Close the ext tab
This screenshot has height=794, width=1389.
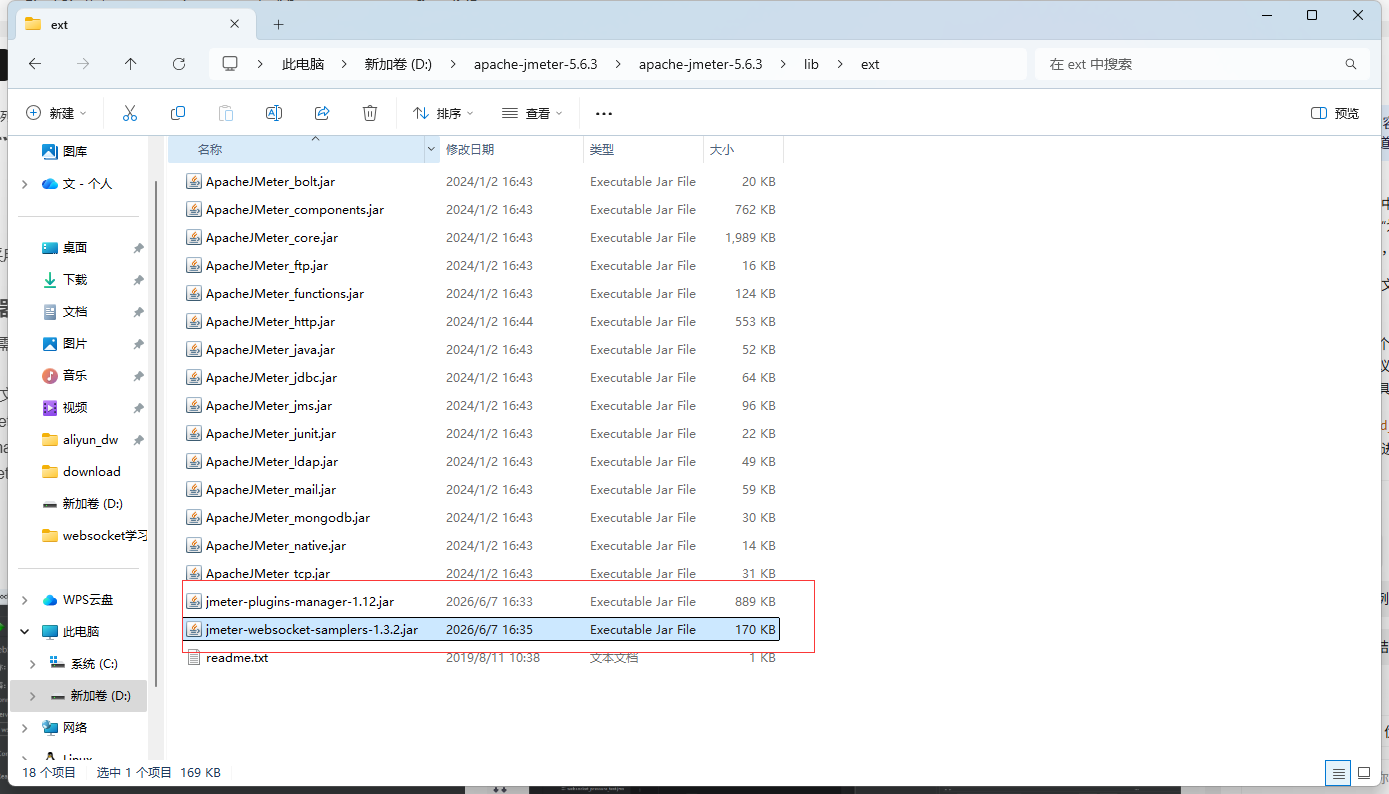pyautogui.click(x=235, y=24)
